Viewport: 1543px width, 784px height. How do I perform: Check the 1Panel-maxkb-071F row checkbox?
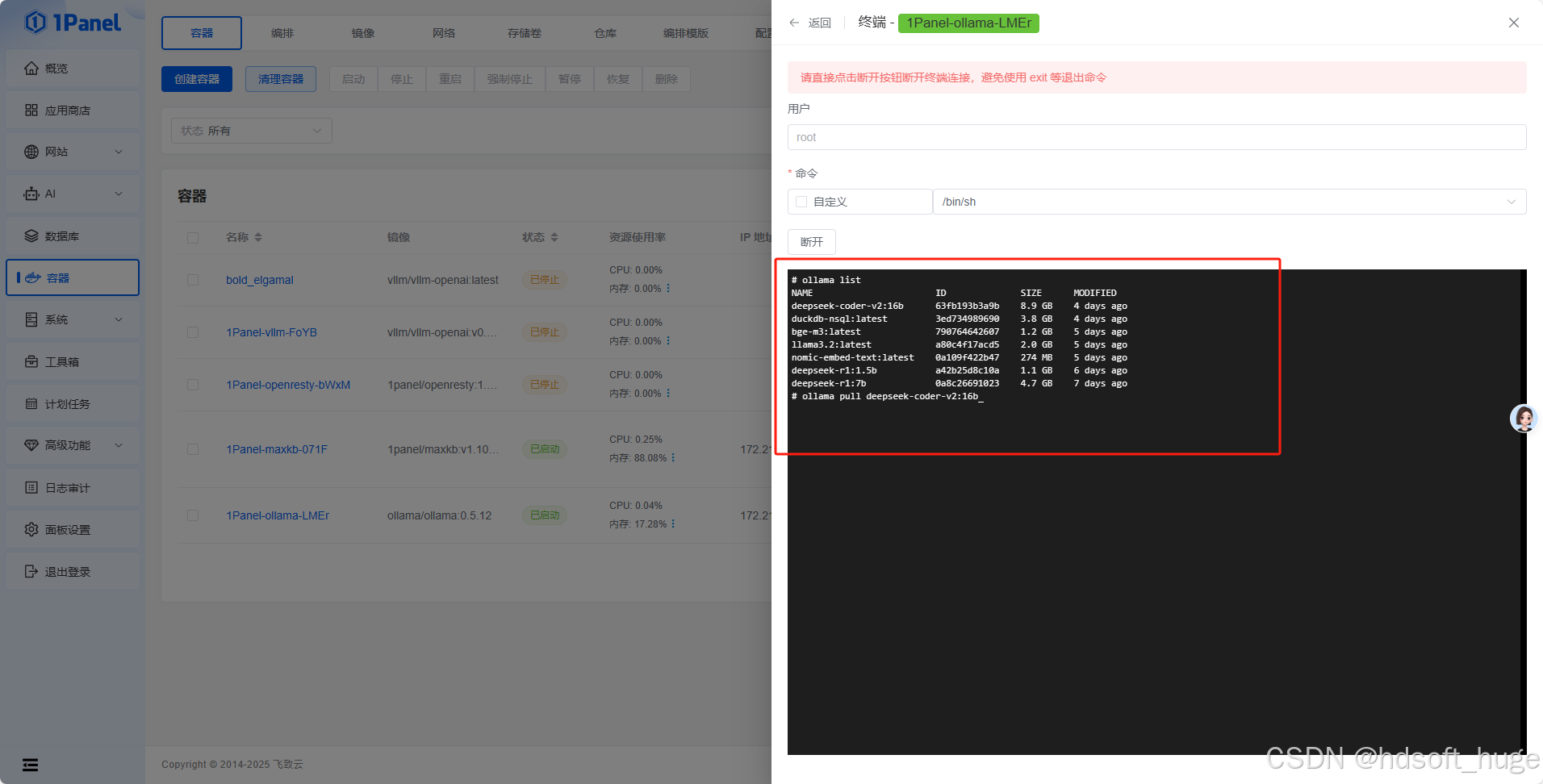(193, 449)
